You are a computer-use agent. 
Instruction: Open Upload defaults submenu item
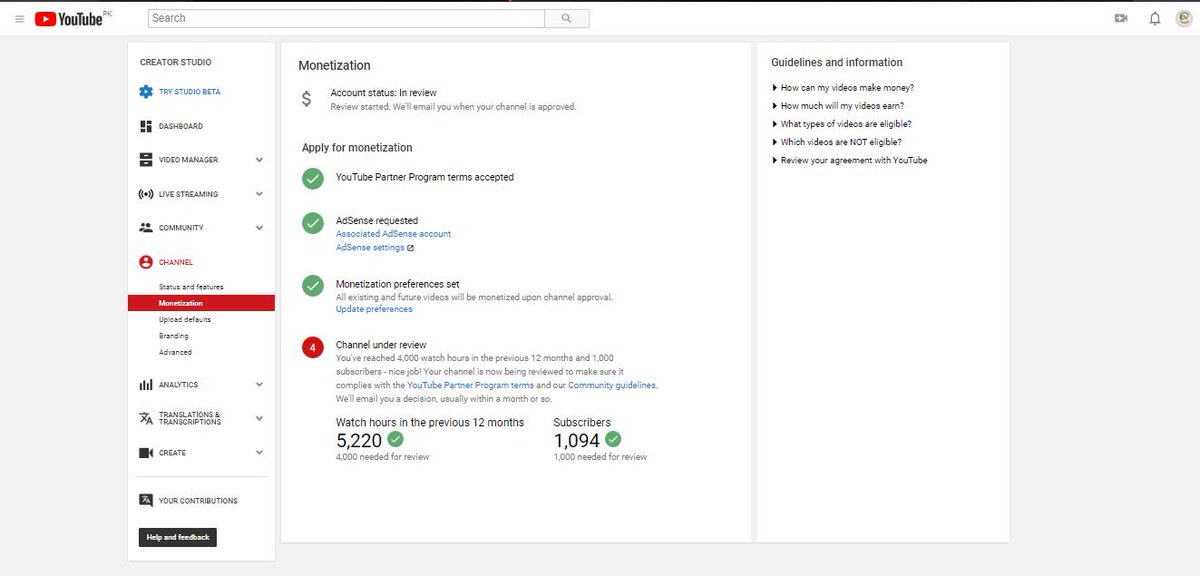pos(185,320)
